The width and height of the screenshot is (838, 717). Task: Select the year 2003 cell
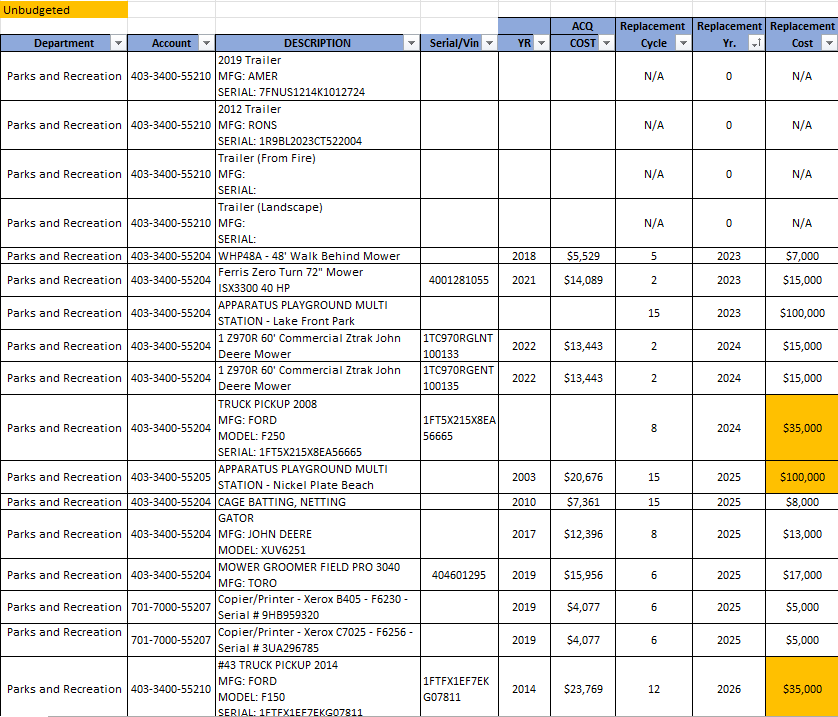524,477
